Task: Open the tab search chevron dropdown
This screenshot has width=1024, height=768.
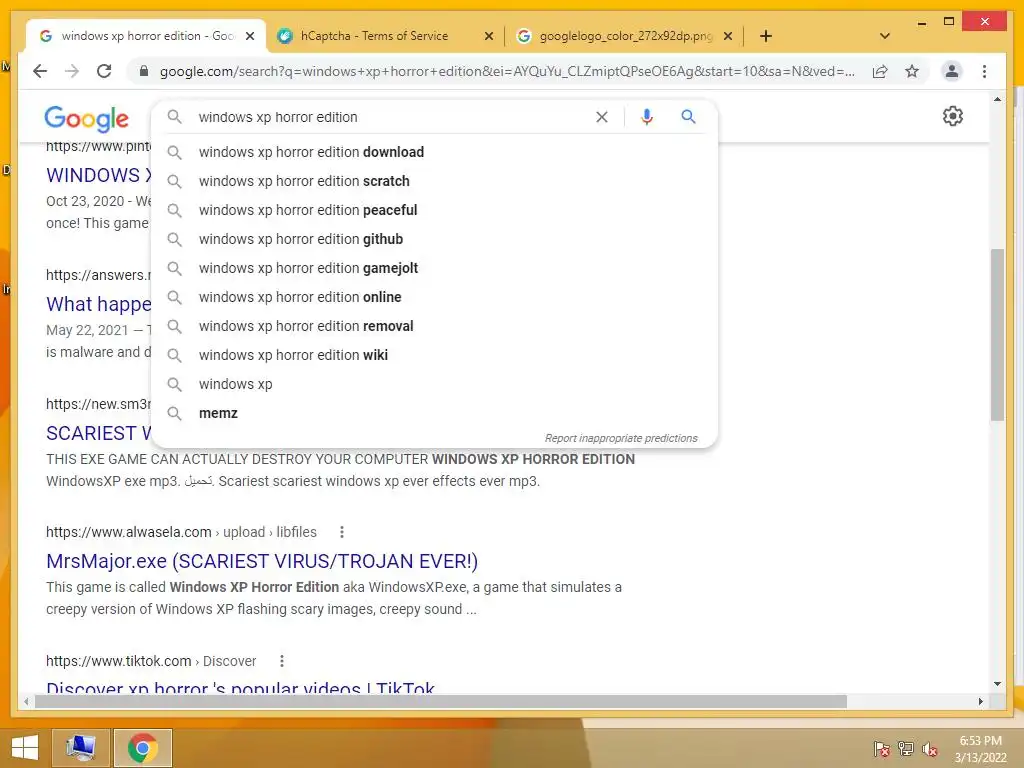Action: coord(885,36)
